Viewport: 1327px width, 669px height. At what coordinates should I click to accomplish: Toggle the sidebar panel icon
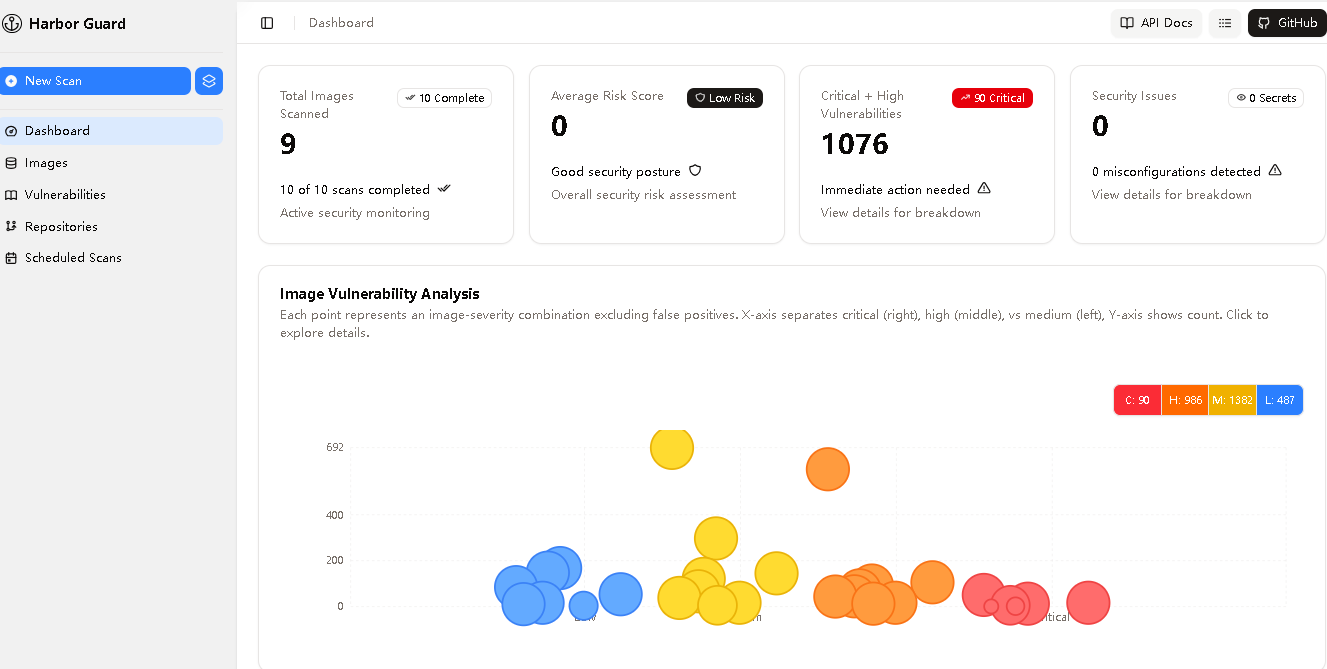click(267, 23)
